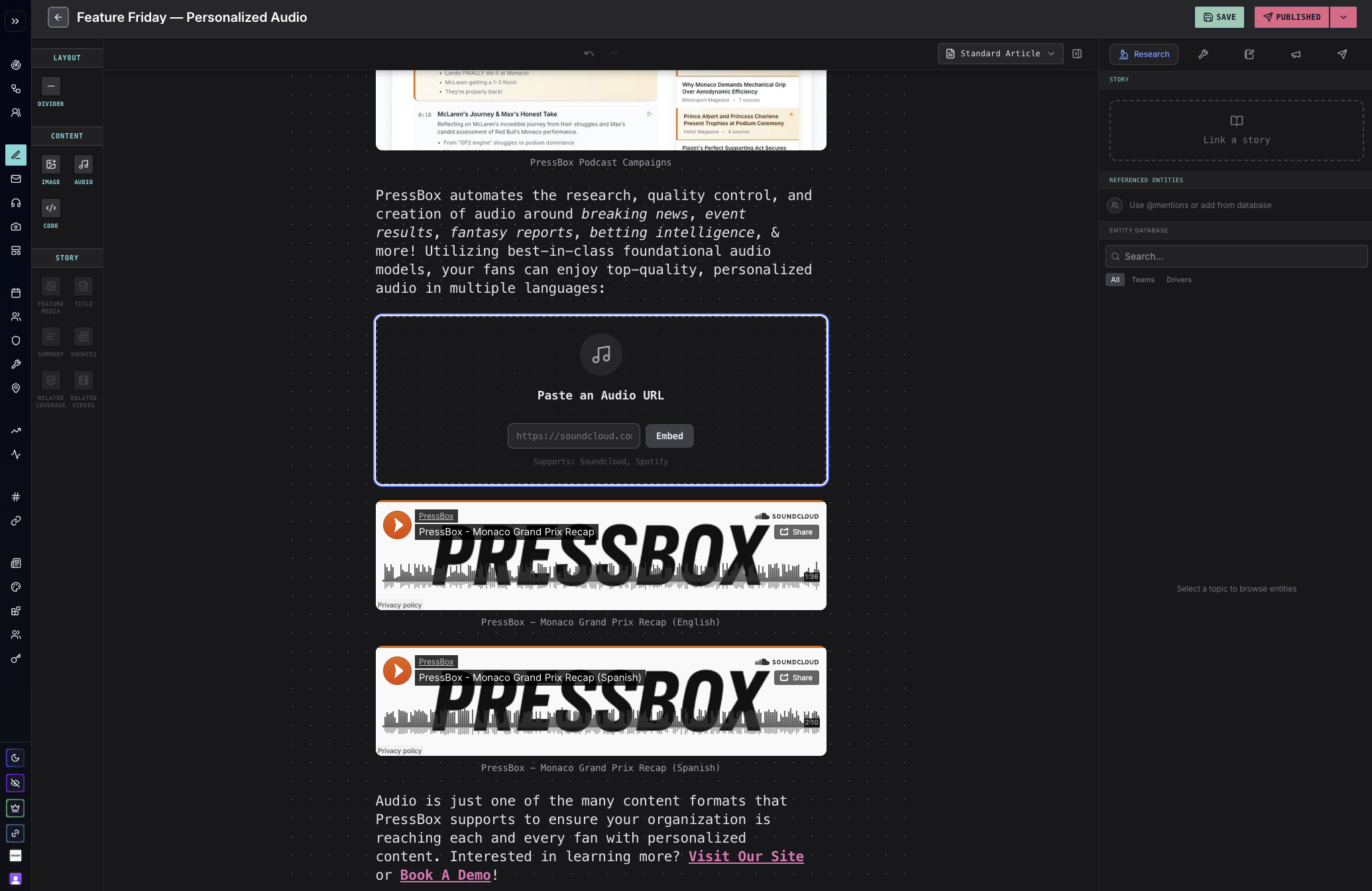The height and width of the screenshot is (891, 1372).
Task: Insert a Code block from sidebar
Action: coord(51,208)
